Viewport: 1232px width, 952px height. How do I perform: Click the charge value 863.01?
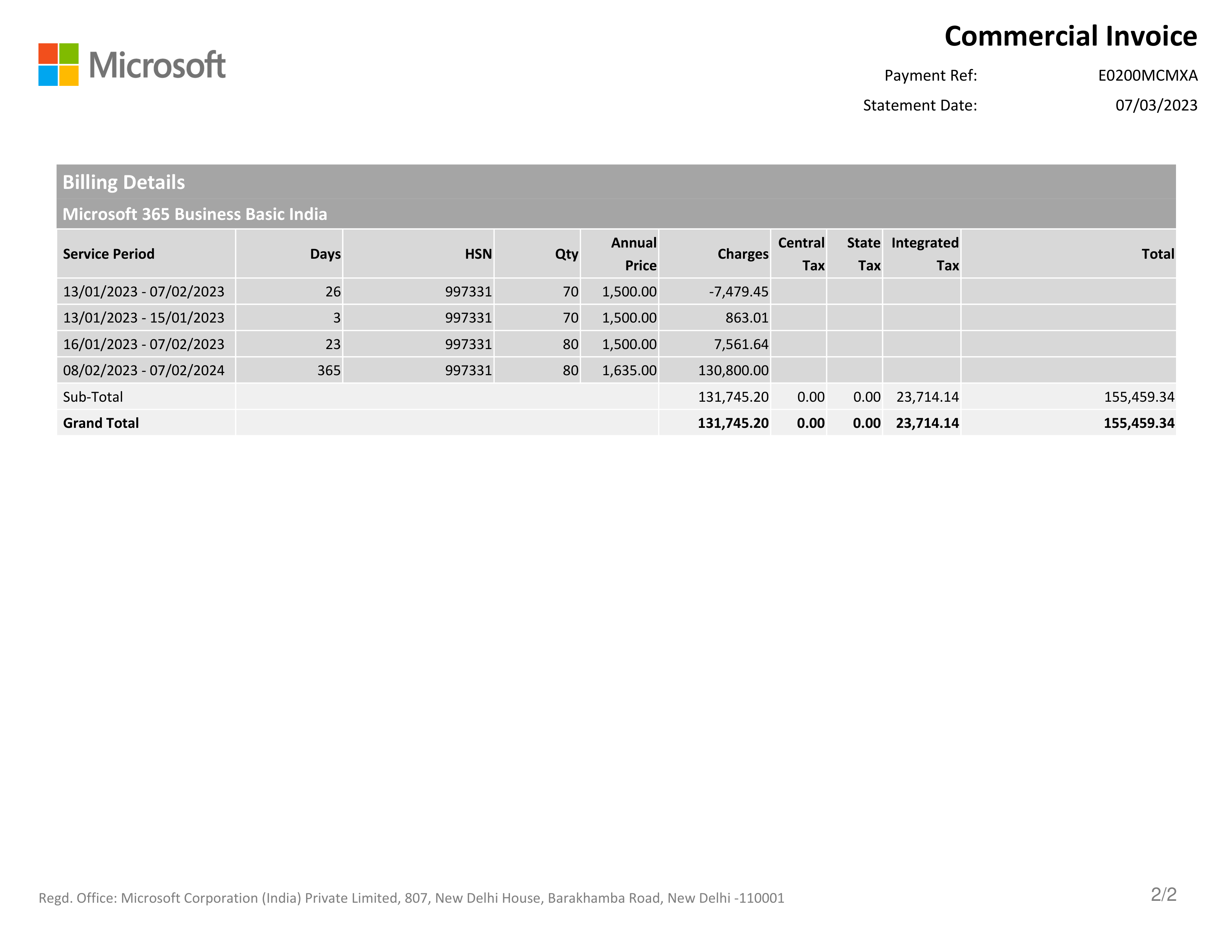[x=747, y=318]
